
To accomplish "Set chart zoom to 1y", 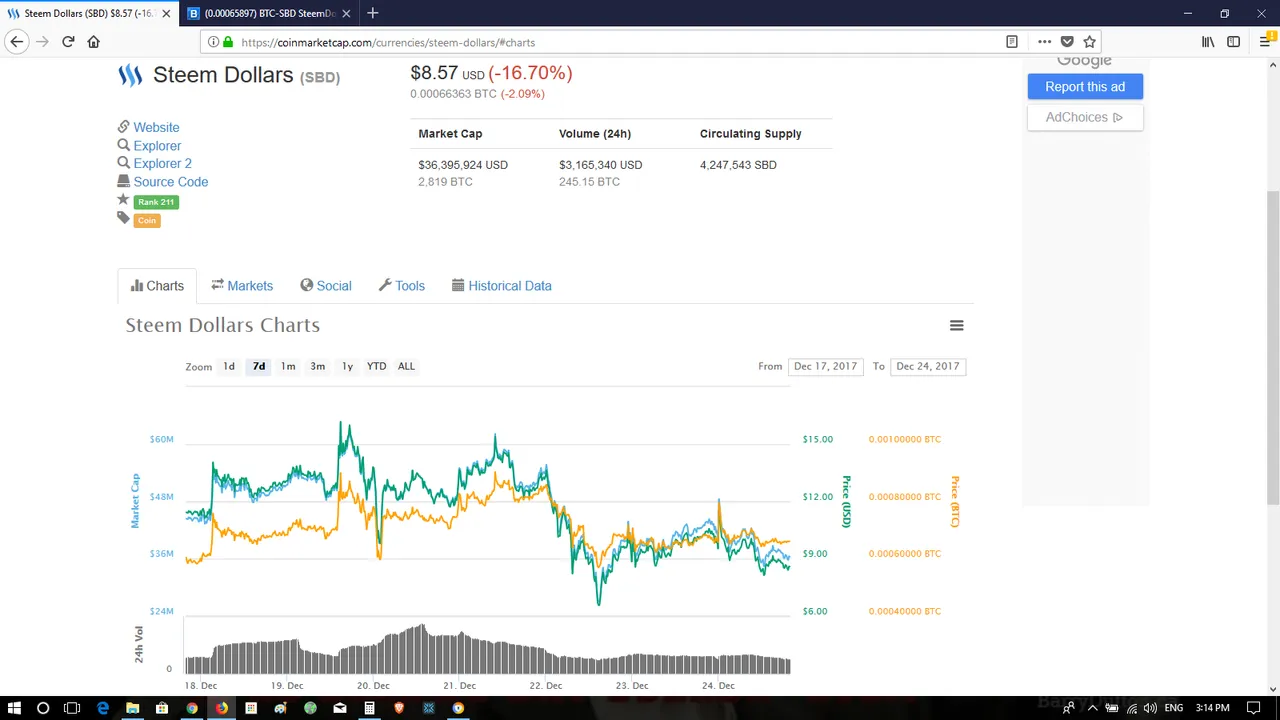I will 347,366.
